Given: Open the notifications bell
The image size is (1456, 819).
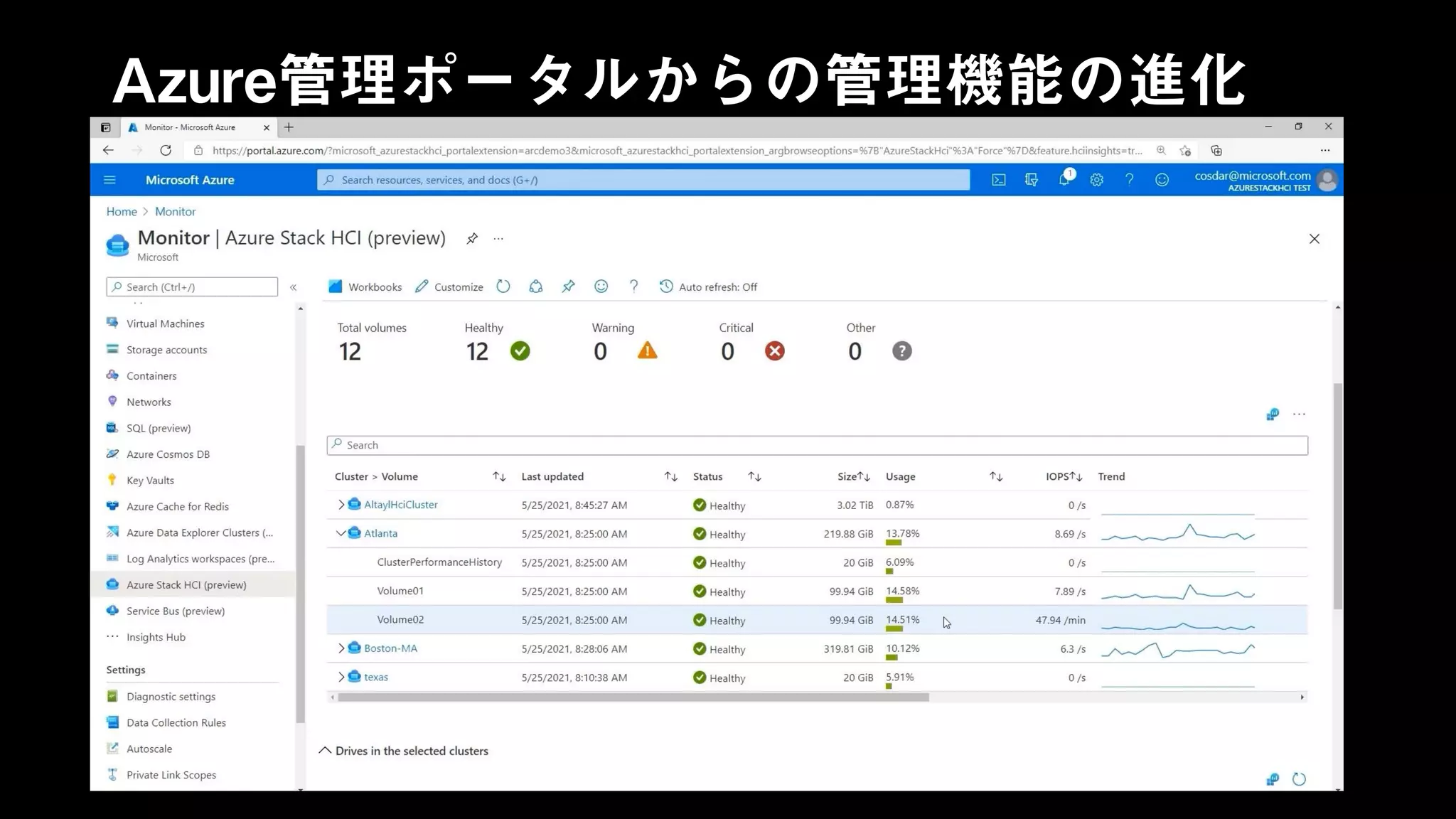Looking at the screenshot, I should (x=1064, y=180).
